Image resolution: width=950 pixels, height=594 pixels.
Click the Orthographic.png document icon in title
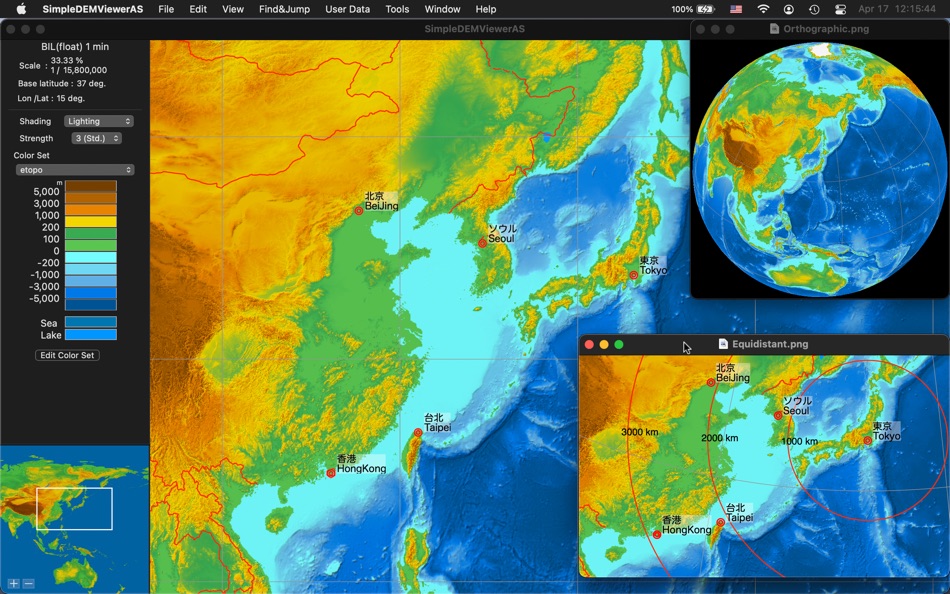774,28
